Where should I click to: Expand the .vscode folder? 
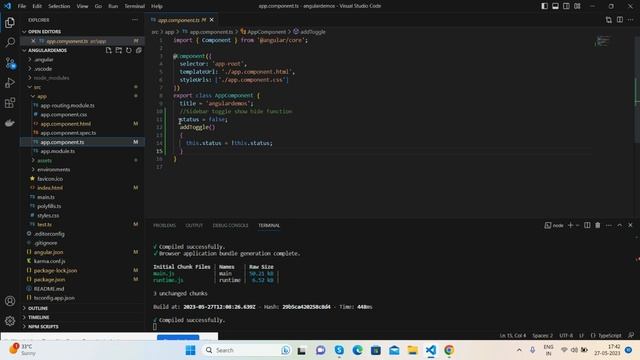[x=43, y=69]
